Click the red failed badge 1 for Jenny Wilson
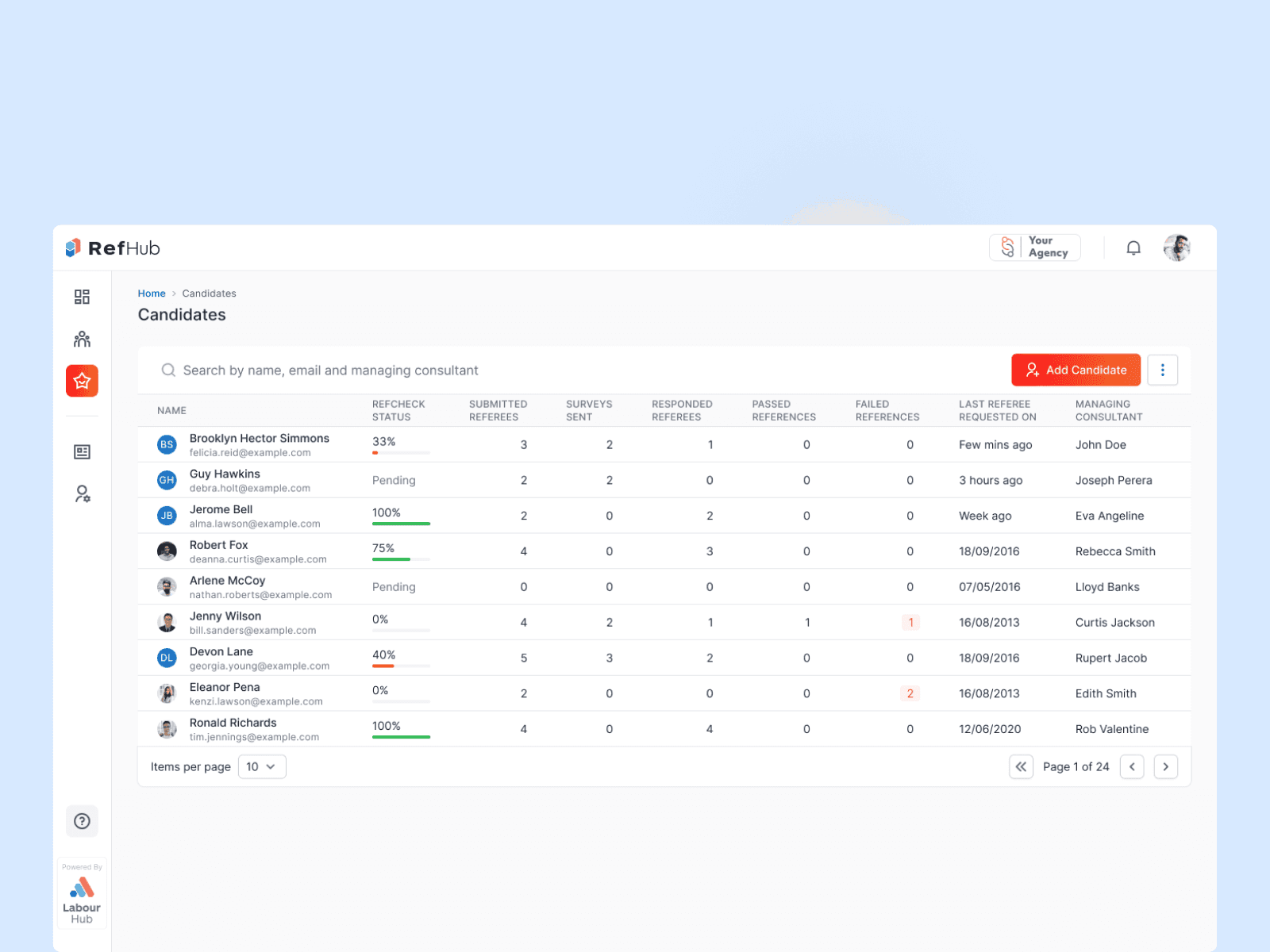This screenshot has width=1270, height=952. coord(910,623)
